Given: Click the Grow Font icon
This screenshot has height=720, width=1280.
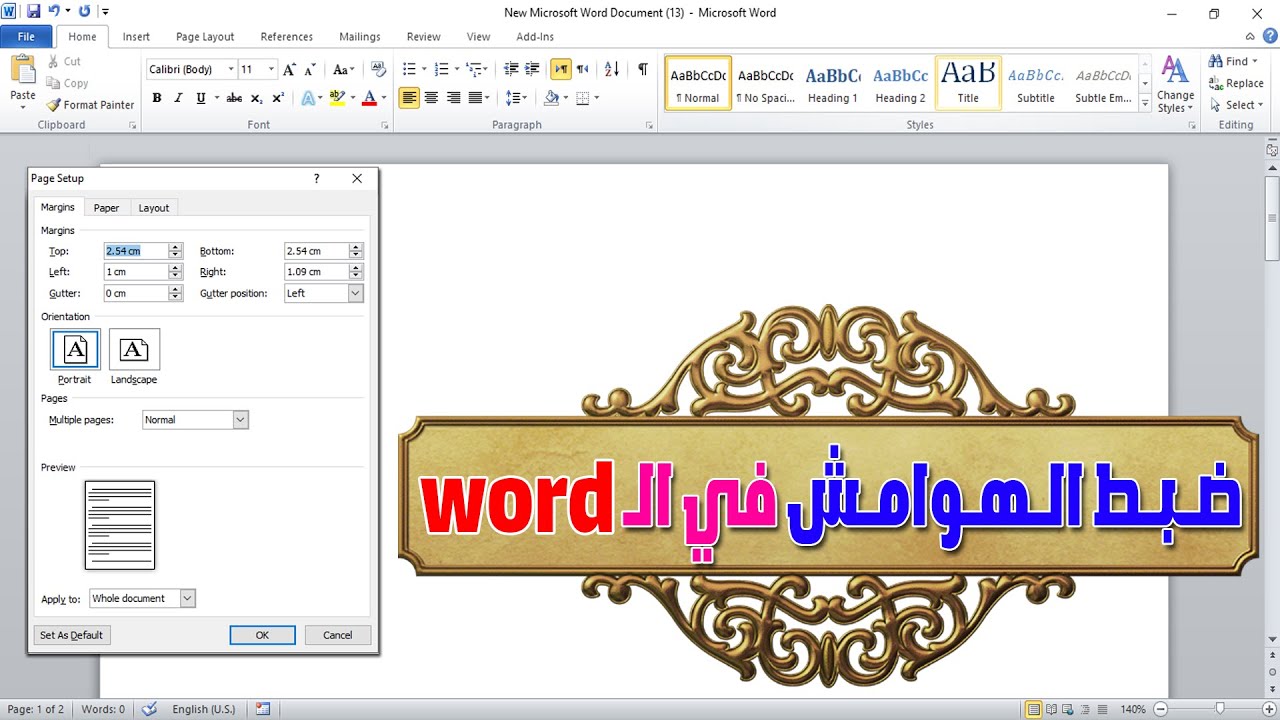Looking at the screenshot, I should pyautogui.click(x=290, y=69).
